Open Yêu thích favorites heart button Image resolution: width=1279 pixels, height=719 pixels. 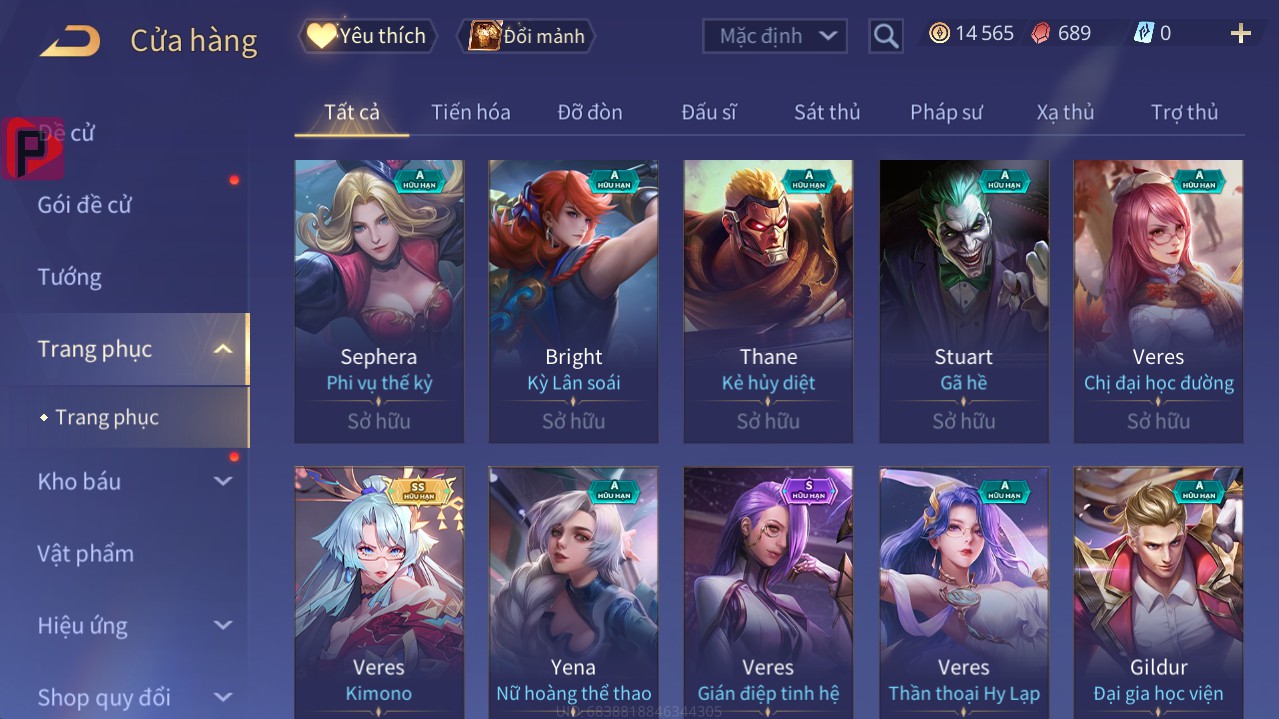(367, 36)
